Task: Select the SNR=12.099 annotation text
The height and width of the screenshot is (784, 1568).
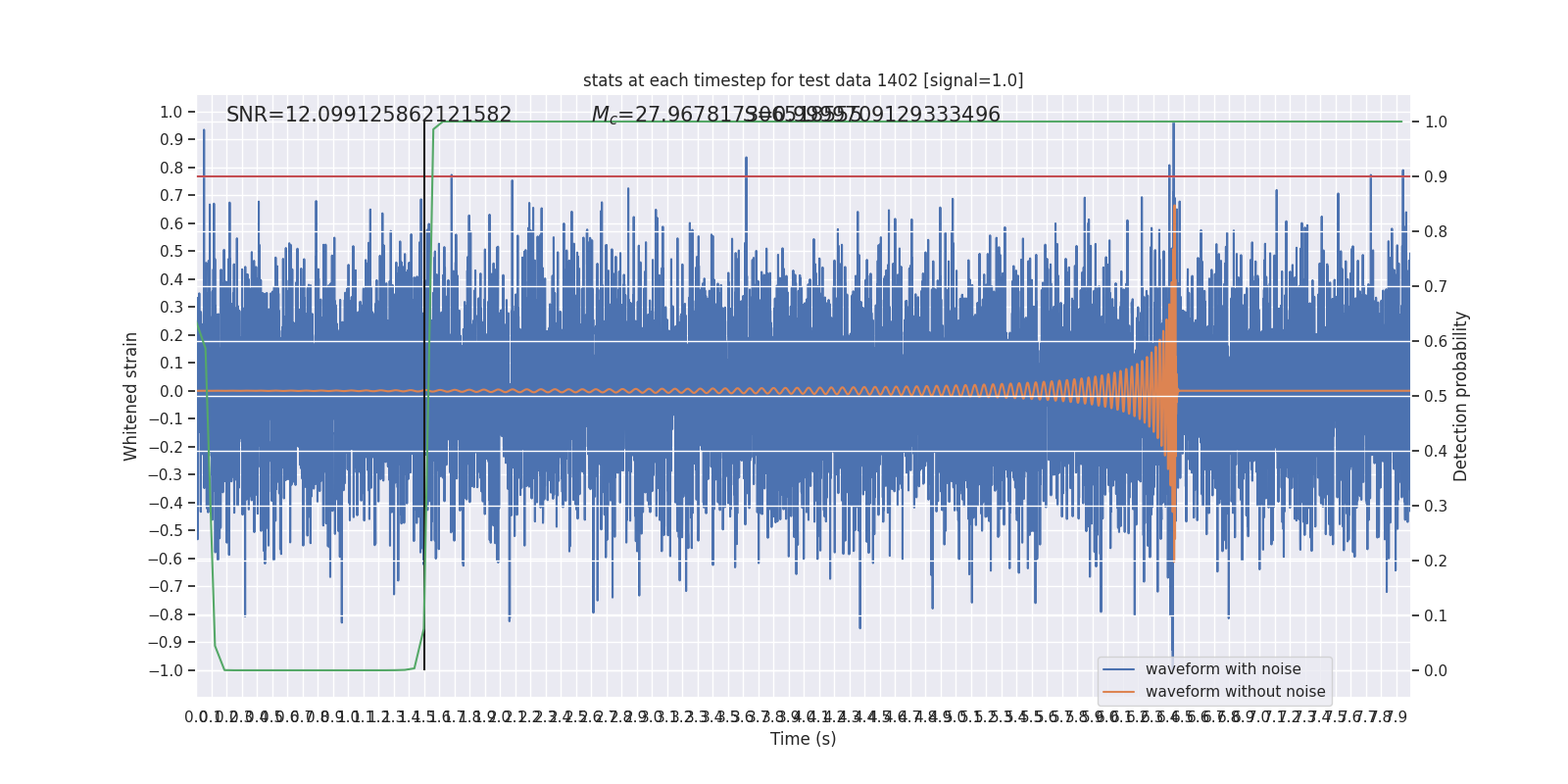Action: 368,115
